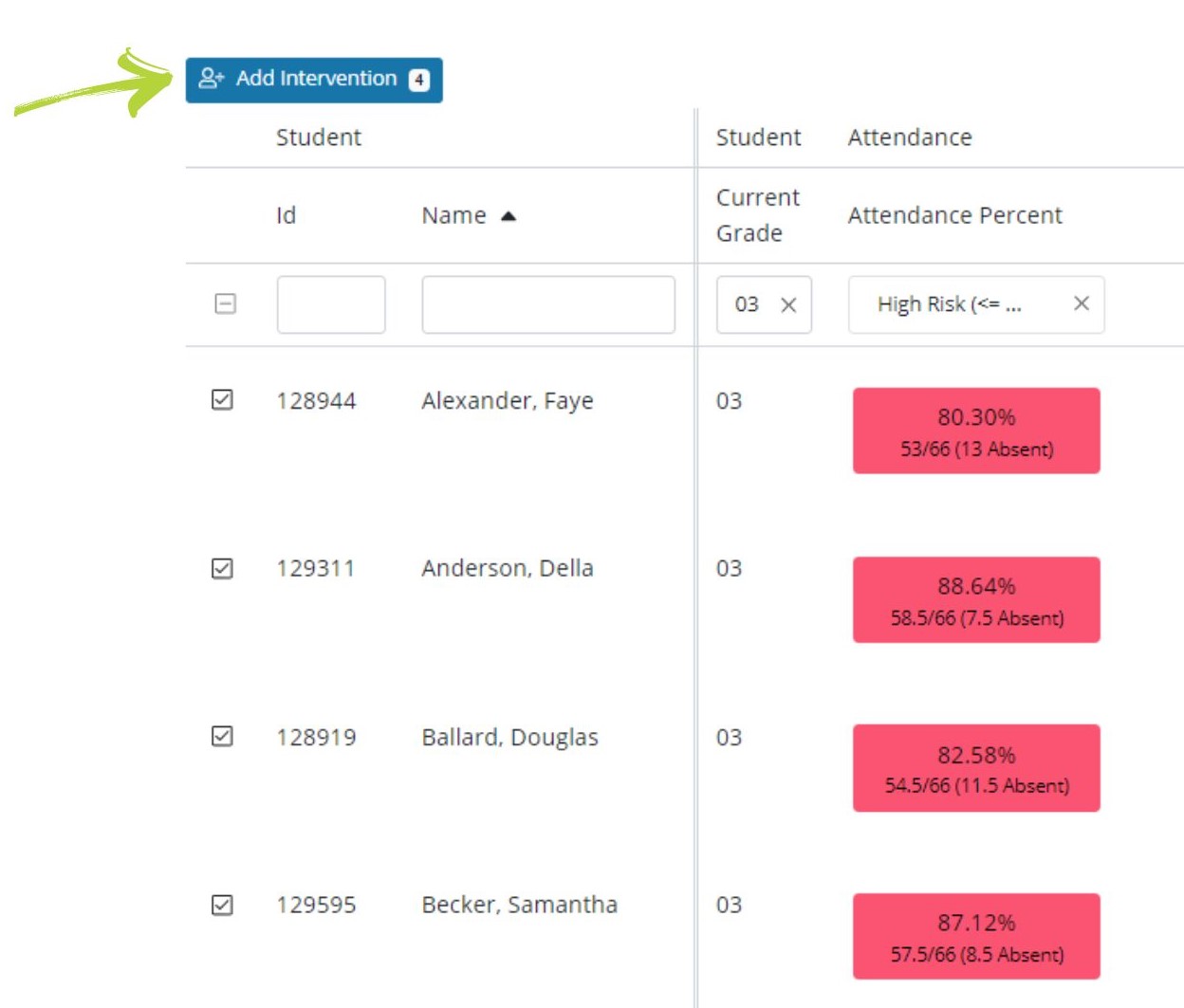This screenshot has width=1184, height=1008.
Task: Clear the High Risk attendance filter
Action: (1081, 303)
